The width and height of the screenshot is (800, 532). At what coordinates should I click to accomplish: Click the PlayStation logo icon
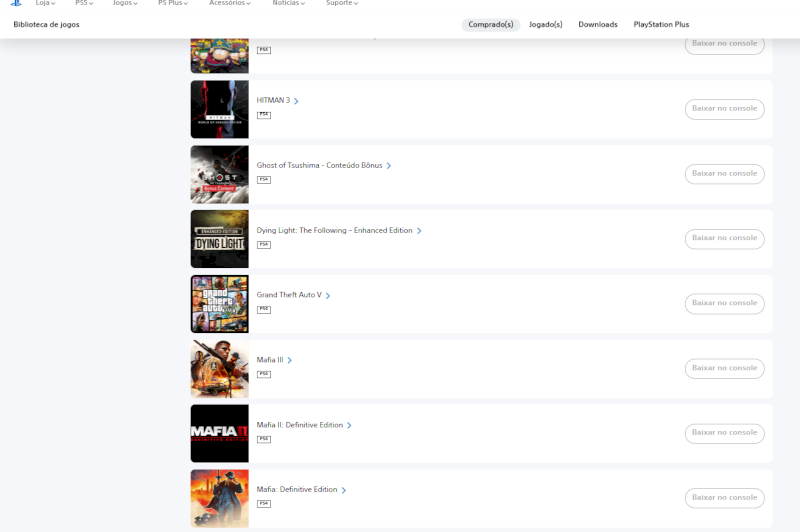(16, 3)
